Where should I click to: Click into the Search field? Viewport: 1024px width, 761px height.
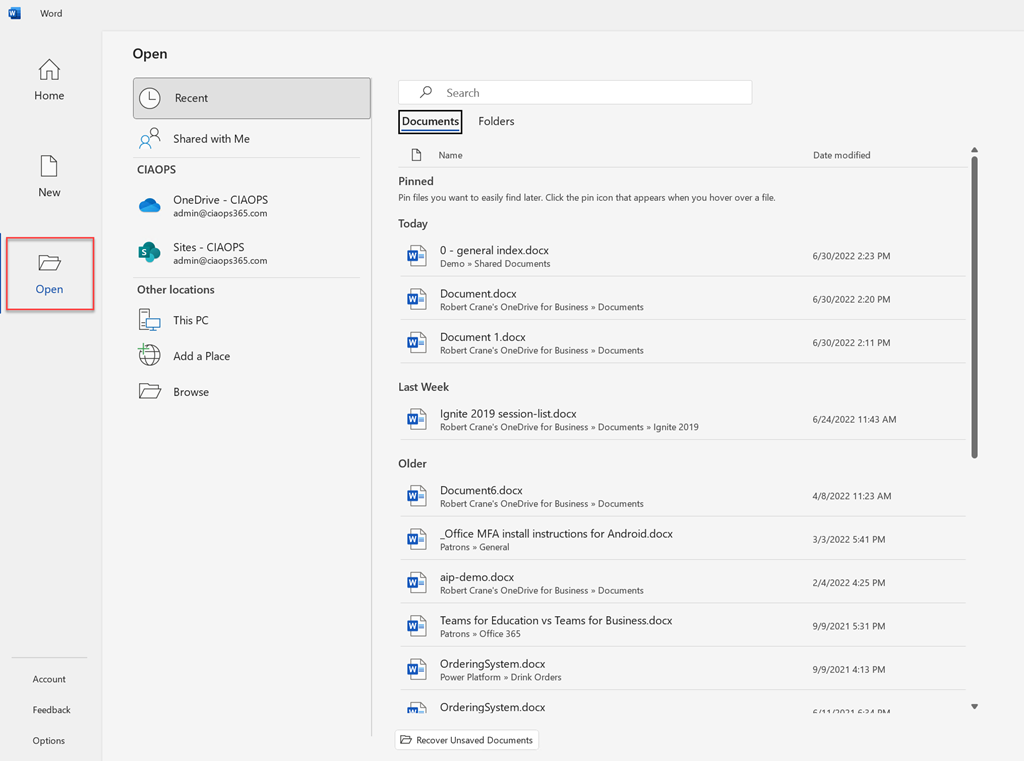coord(590,93)
